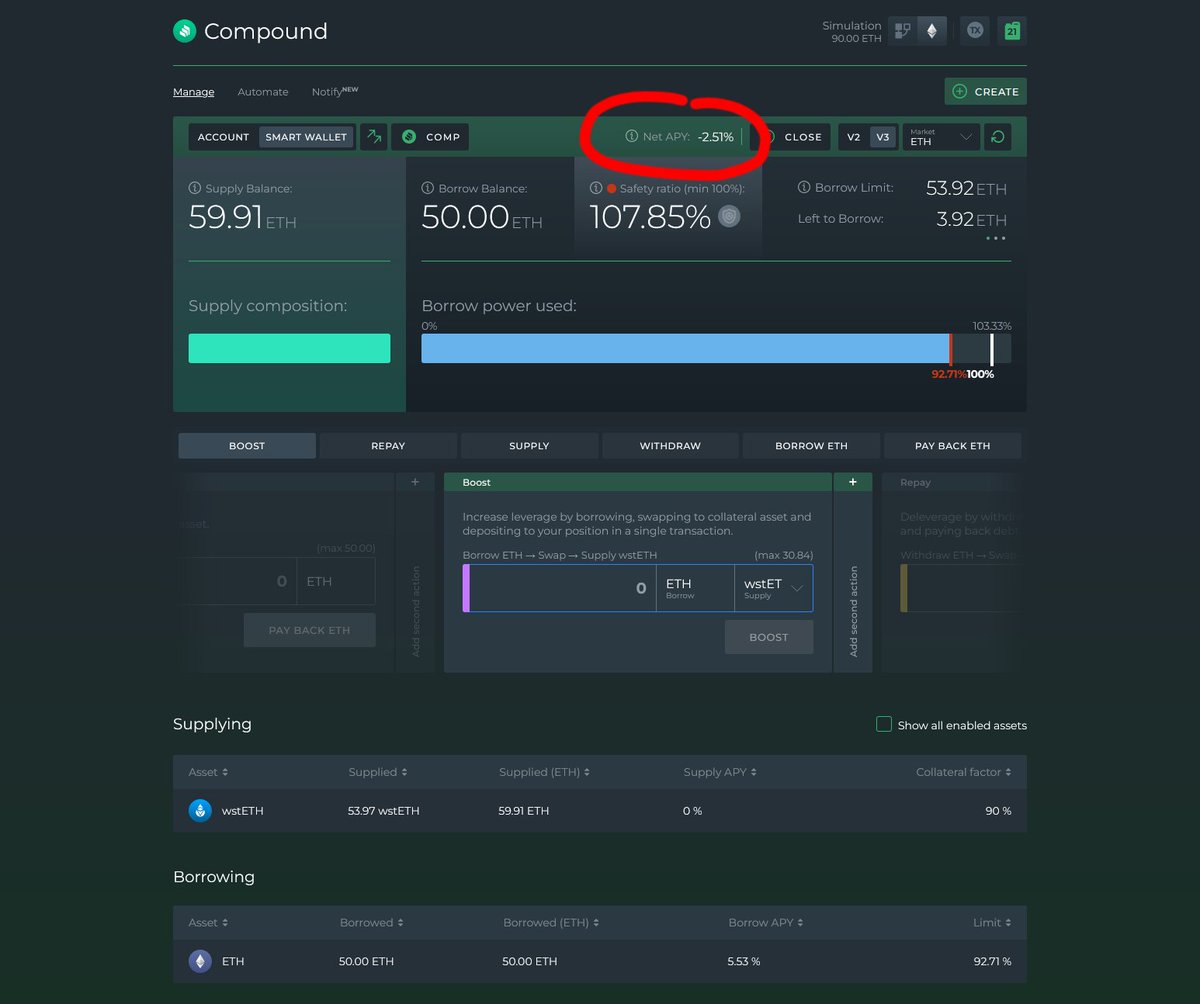Open the simulation flow diagram icon
Image resolution: width=1200 pixels, height=1004 pixels.
point(903,31)
